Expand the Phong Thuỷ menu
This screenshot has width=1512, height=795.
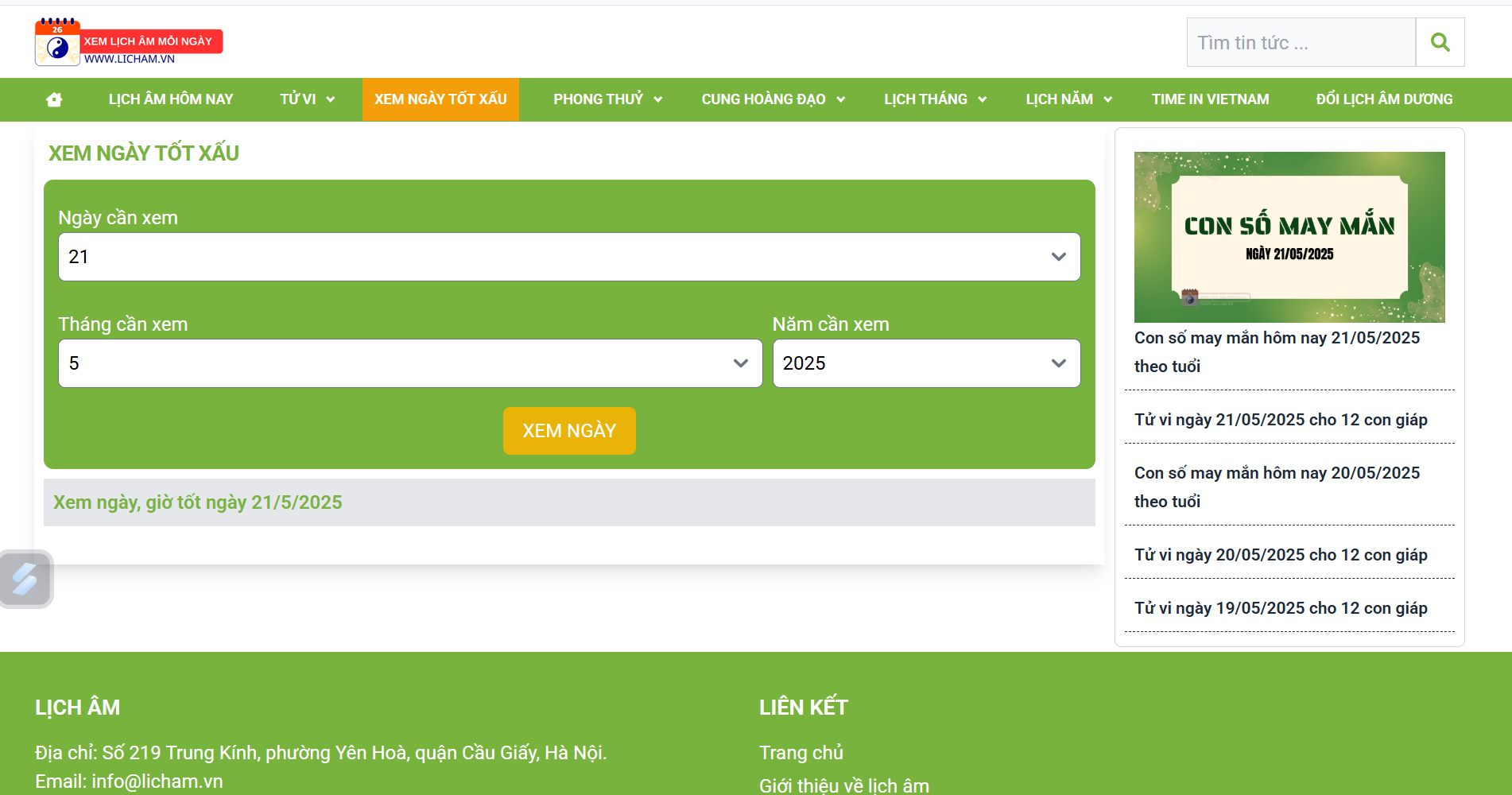click(607, 99)
